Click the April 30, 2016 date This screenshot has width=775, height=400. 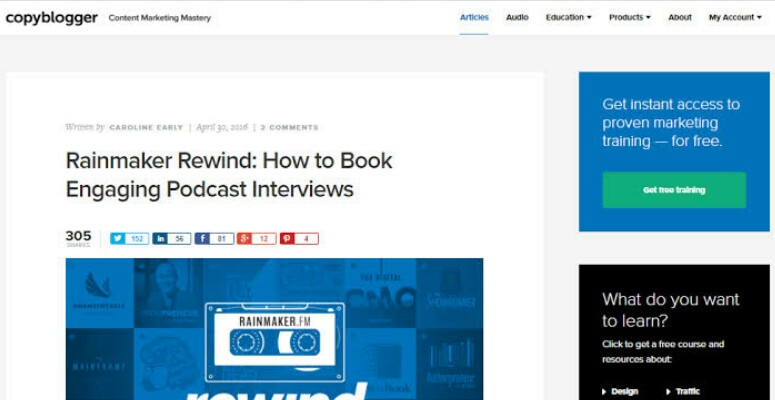[222, 128]
